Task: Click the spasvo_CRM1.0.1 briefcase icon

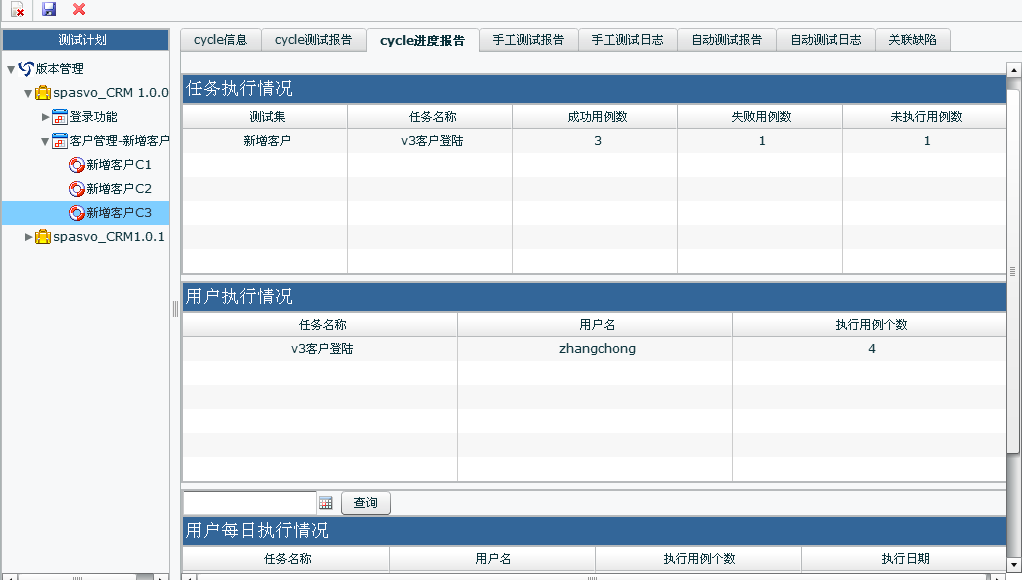Action: coord(43,237)
